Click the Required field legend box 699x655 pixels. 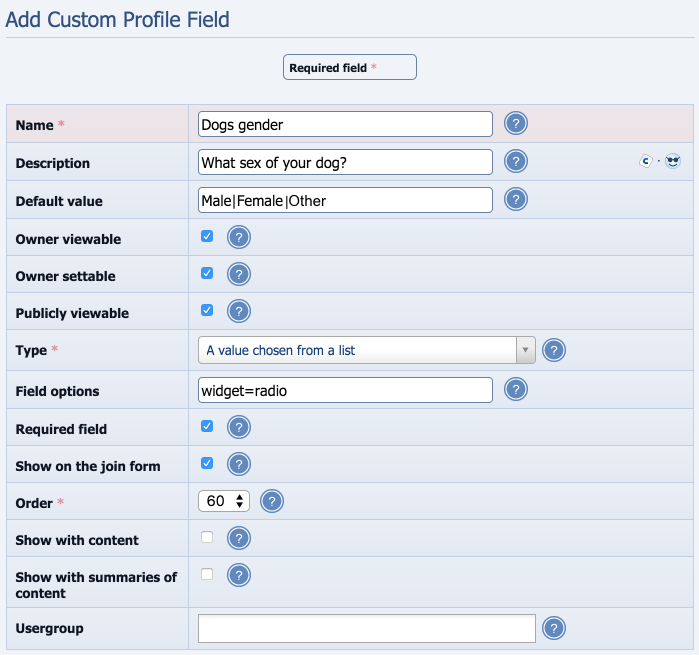click(350, 67)
